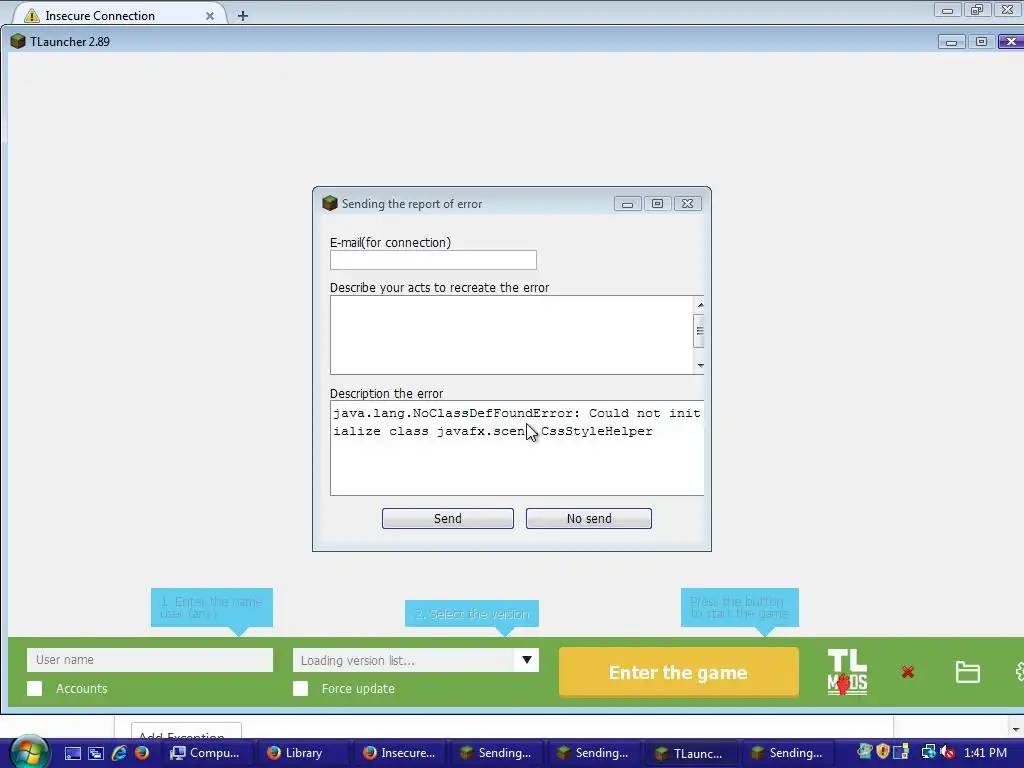1024x768 pixels.
Task: Click the security shield tray icon
Action: tap(883, 752)
